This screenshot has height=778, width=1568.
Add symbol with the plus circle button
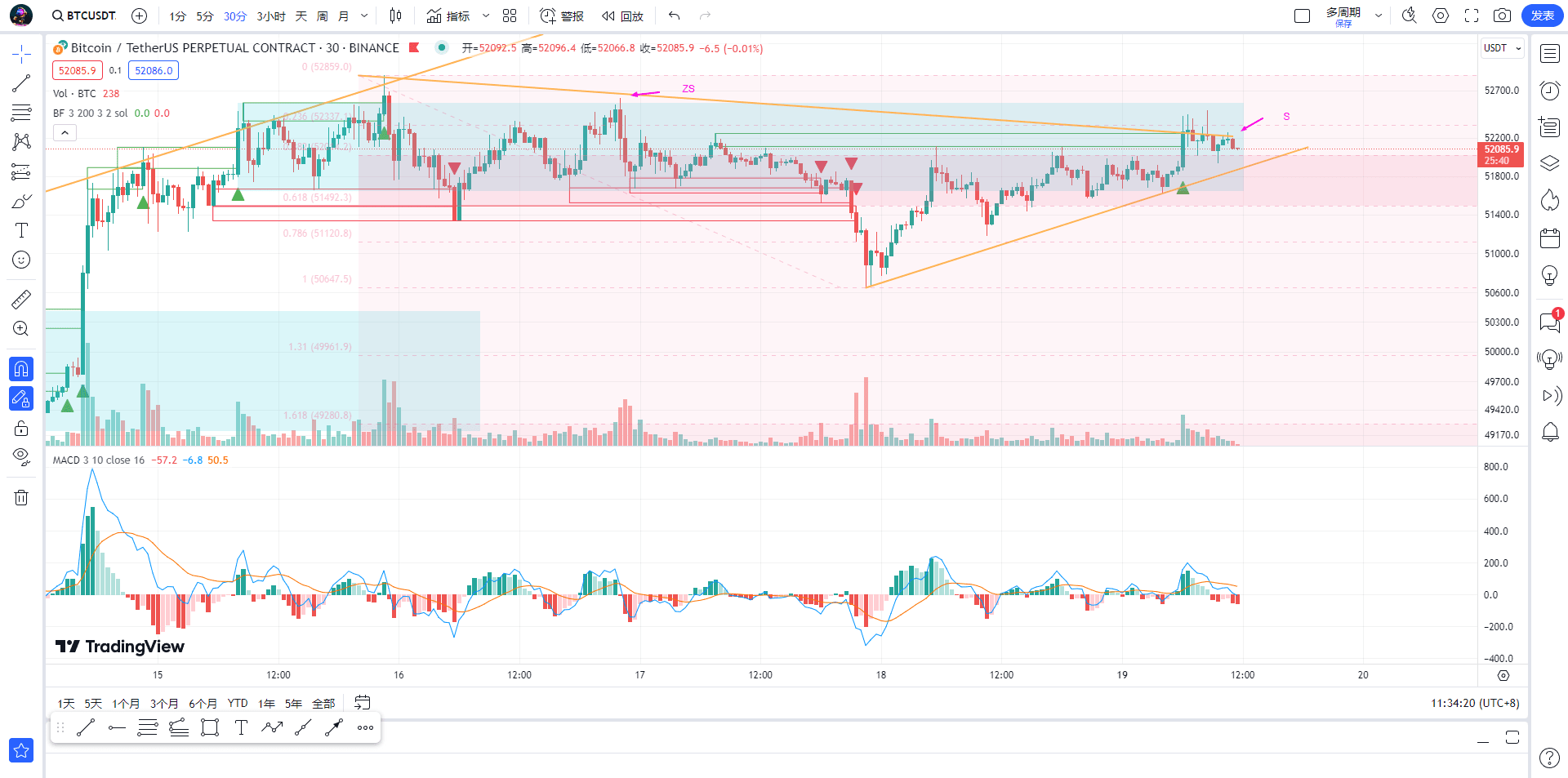tap(140, 16)
